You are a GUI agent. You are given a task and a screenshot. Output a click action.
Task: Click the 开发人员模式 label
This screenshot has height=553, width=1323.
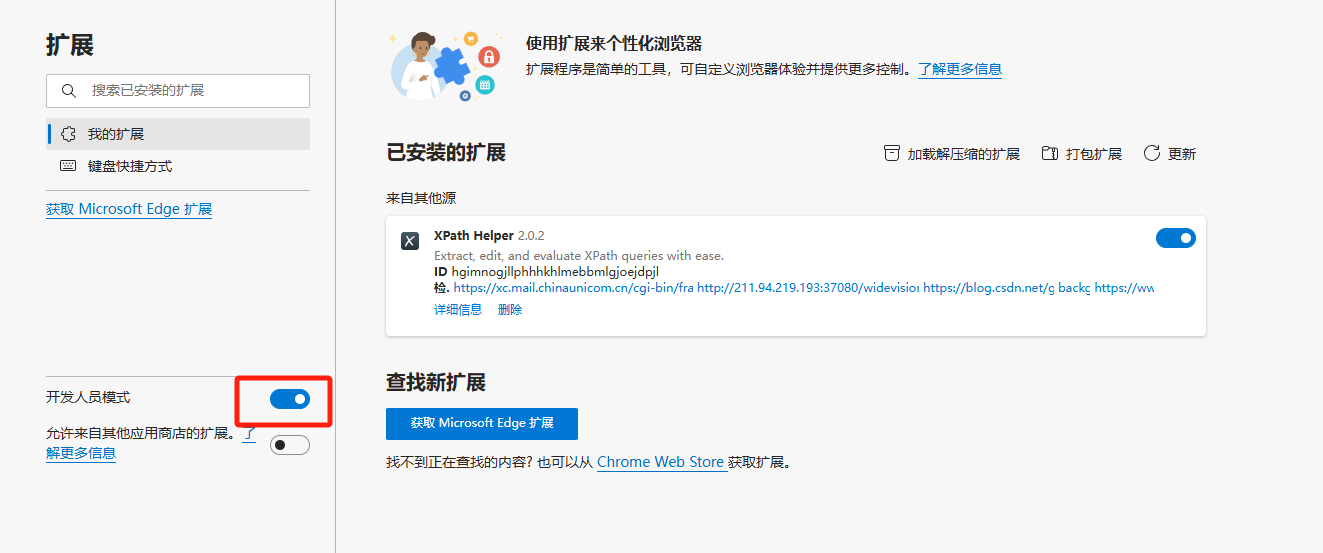point(88,398)
